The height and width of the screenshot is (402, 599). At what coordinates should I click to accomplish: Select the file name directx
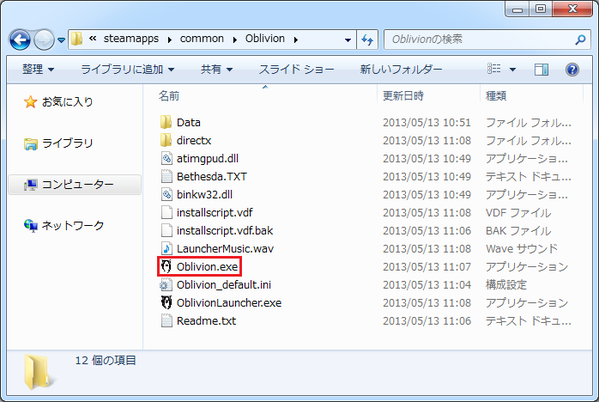194,140
